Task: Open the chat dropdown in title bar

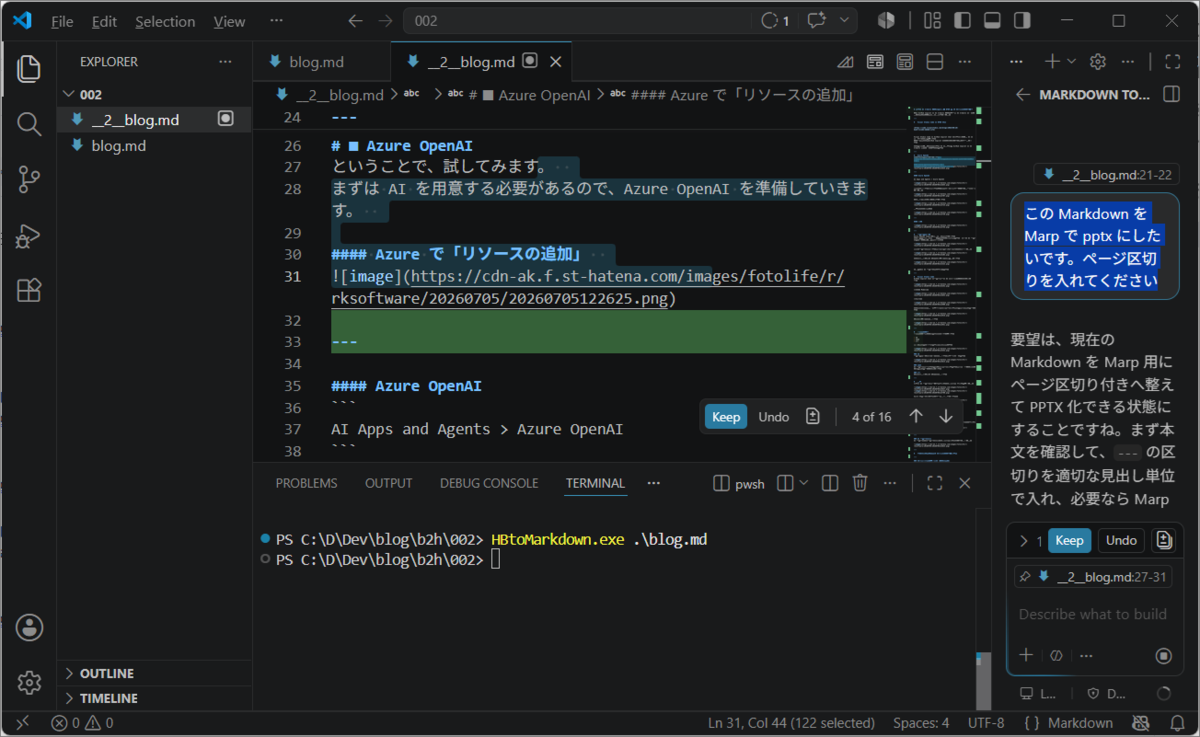Action: click(x=846, y=21)
